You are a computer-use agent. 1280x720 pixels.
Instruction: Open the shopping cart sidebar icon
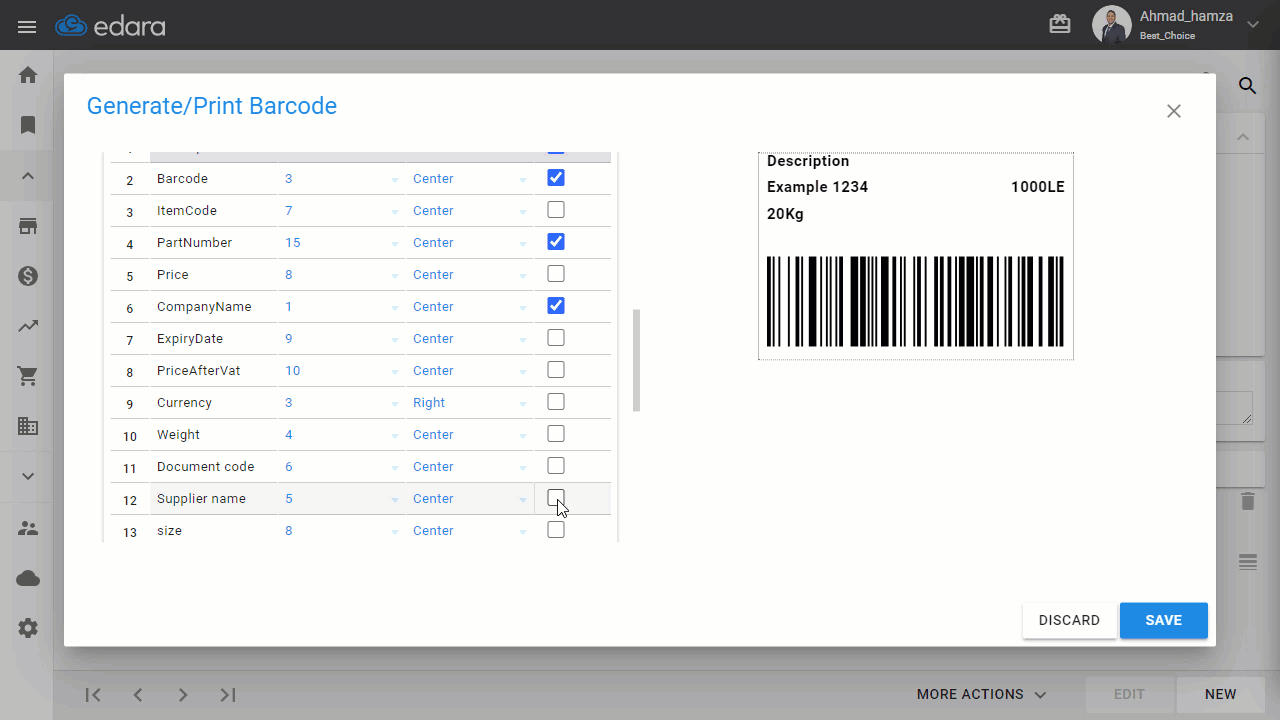[28, 376]
